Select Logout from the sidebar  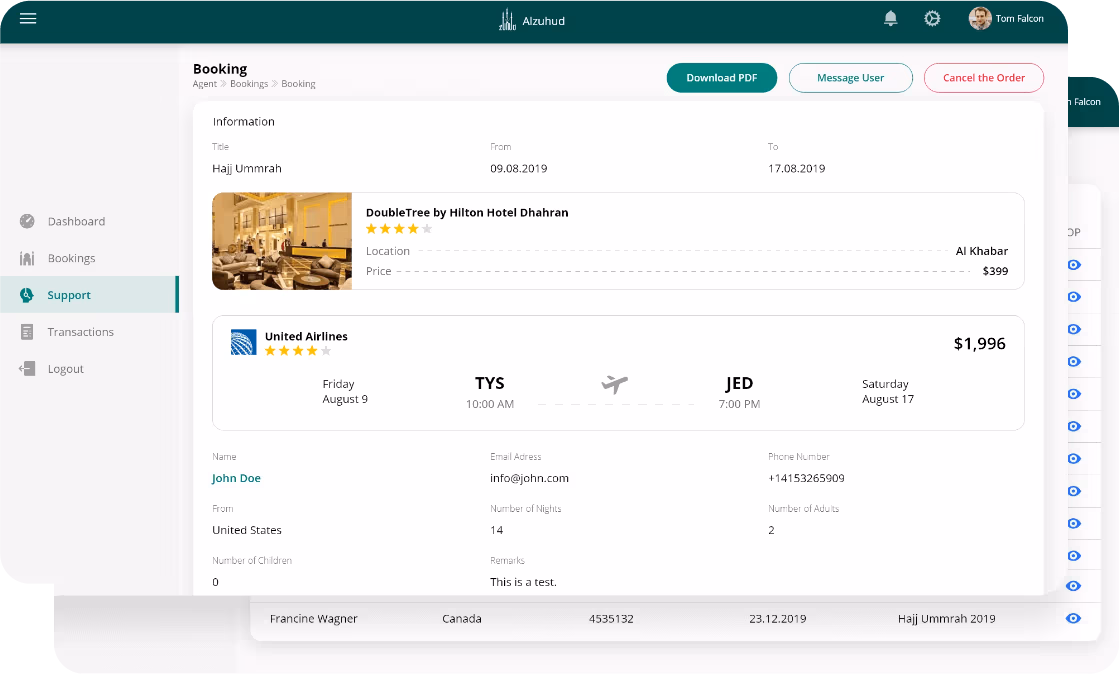(65, 369)
